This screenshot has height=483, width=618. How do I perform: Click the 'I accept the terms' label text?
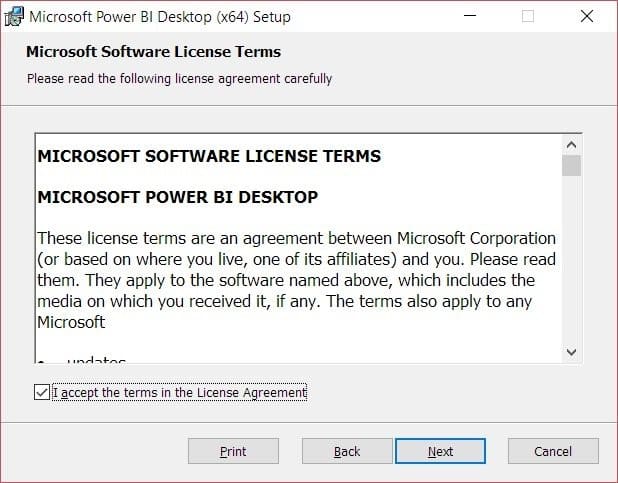click(179, 392)
